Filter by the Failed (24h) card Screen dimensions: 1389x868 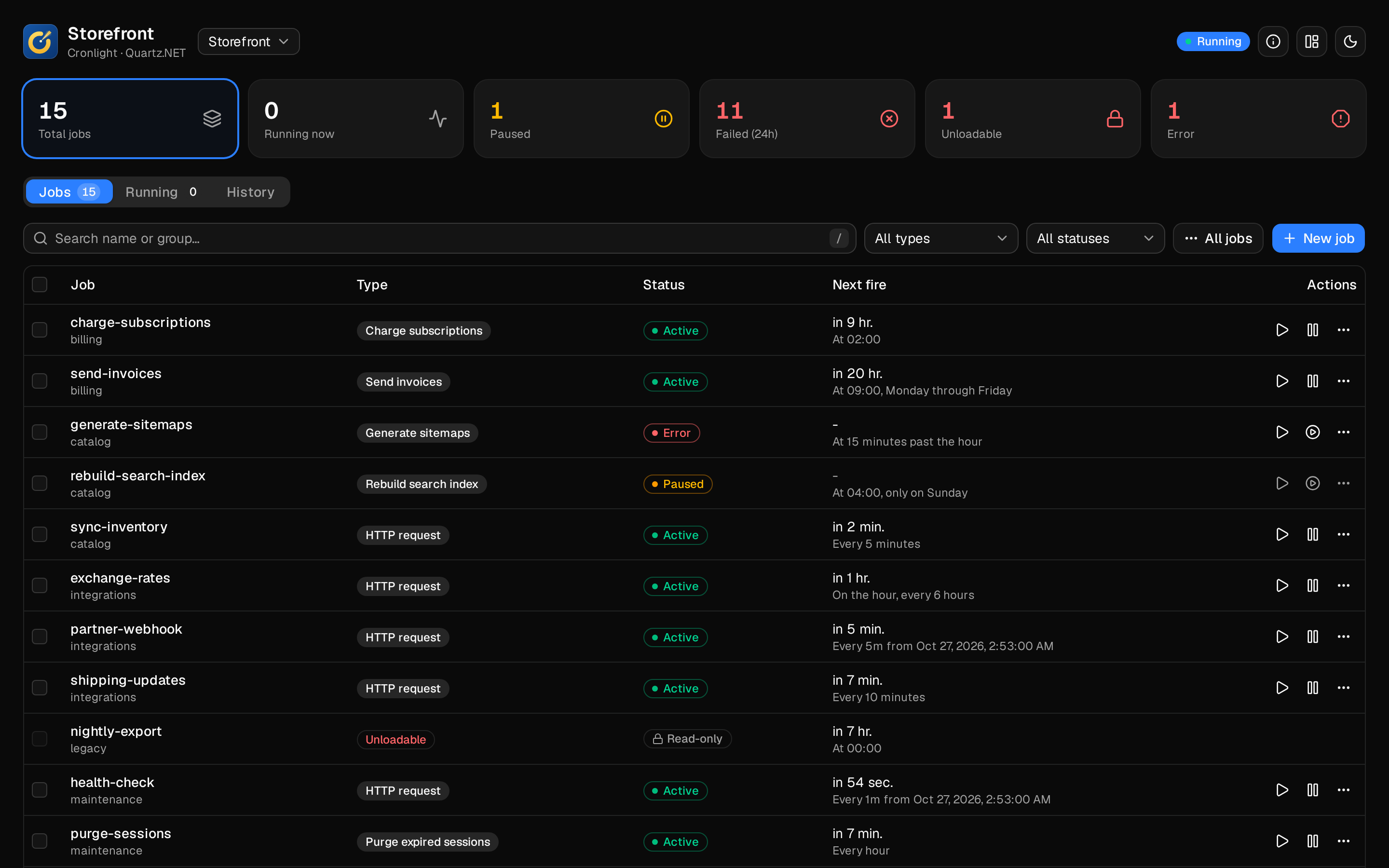tap(807, 119)
